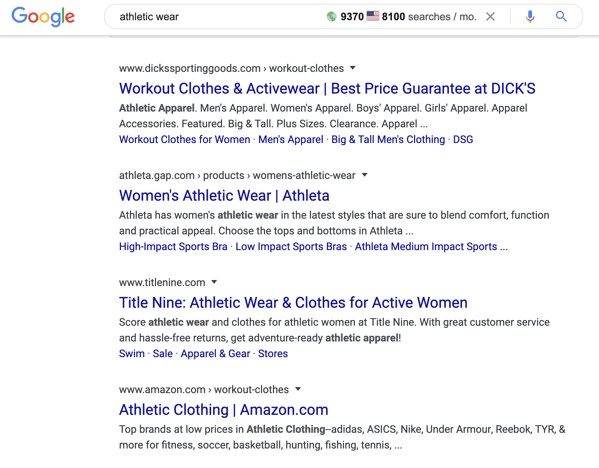Expand dropdown arrow next to athleta.gap.com URL
This screenshot has height=468, width=599.
364,175
